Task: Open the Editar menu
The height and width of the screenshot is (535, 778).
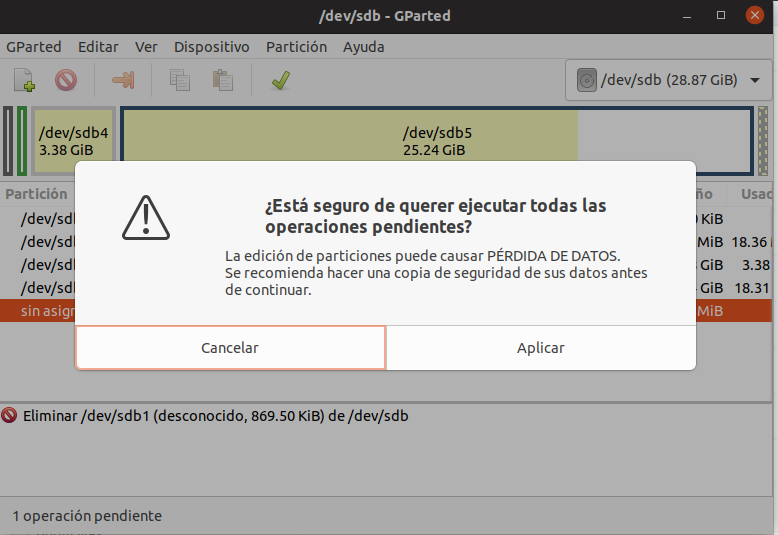Action: point(98,47)
